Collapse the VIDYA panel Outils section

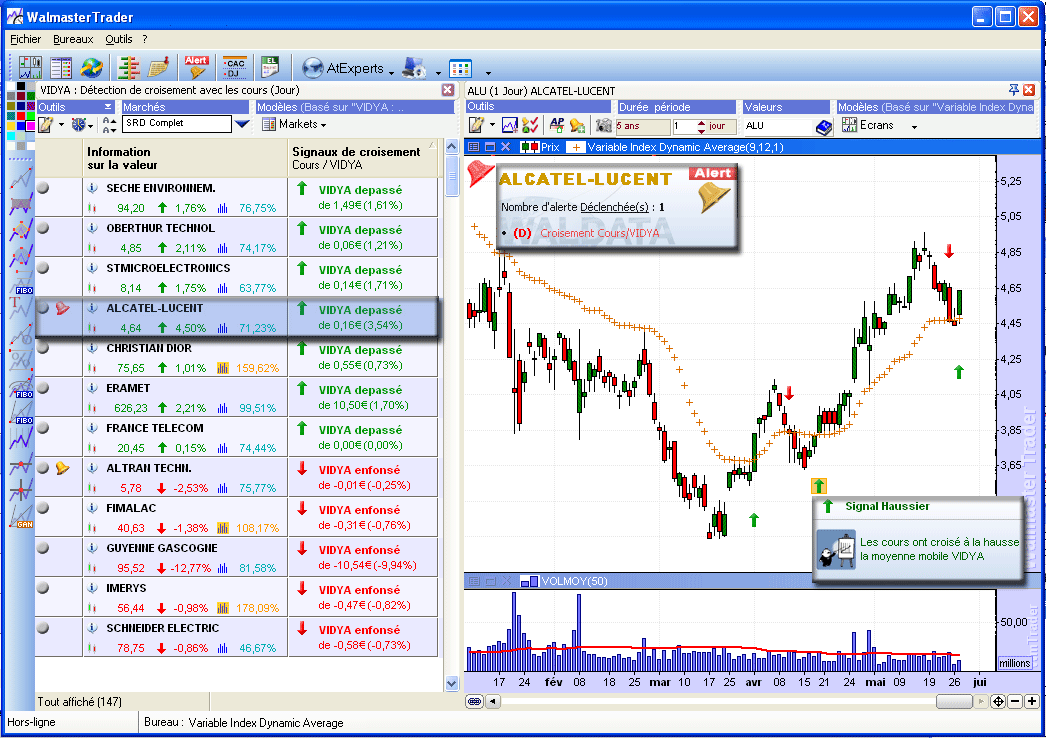[x=108, y=107]
